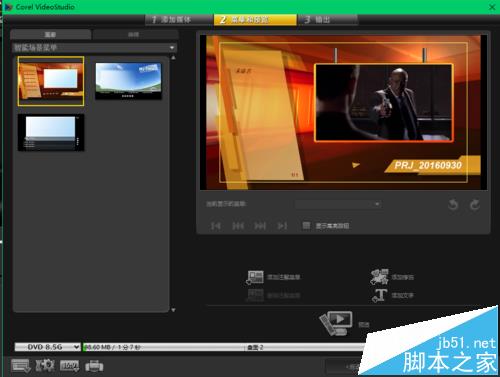Go to the next menu page

[260, 226]
